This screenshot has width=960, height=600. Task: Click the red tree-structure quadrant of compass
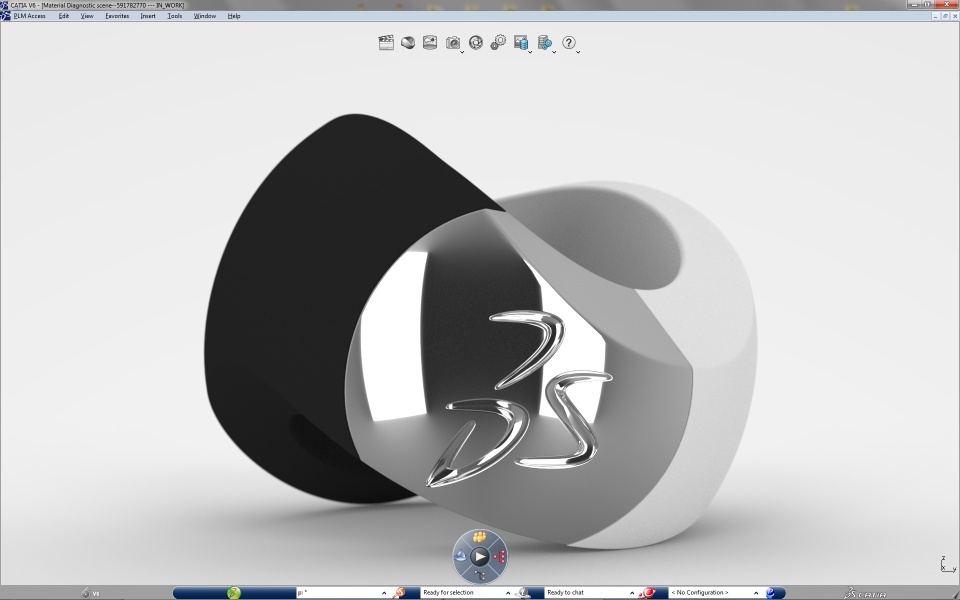(x=500, y=557)
